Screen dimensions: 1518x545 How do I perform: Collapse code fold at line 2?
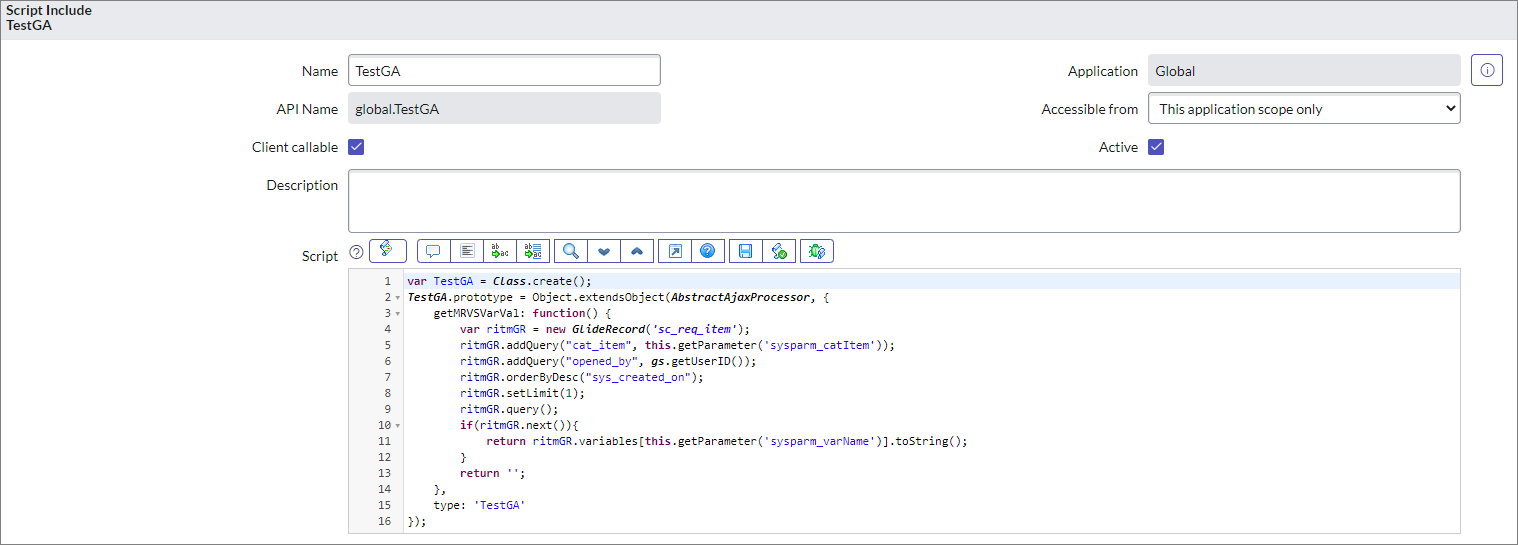point(400,297)
